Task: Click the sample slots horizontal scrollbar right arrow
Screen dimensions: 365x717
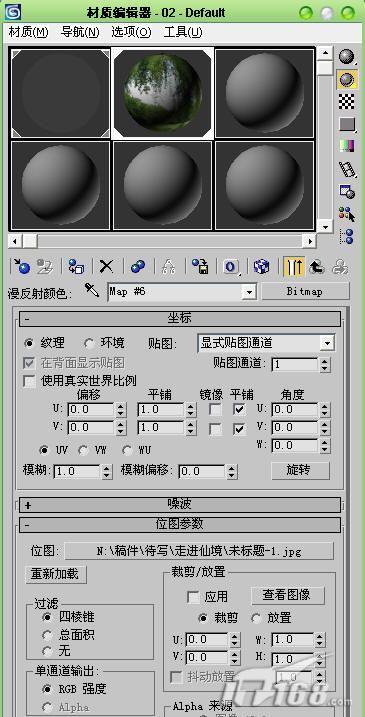Action: pyautogui.click(x=310, y=241)
